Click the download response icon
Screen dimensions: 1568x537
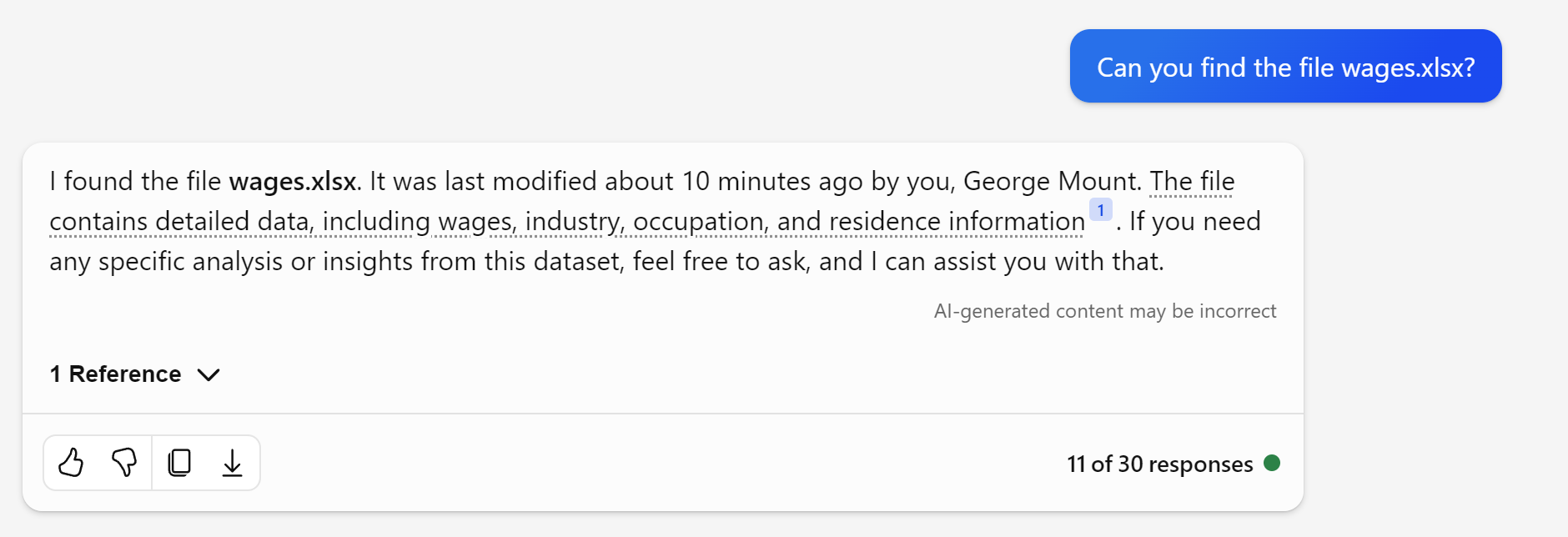pos(232,463)
